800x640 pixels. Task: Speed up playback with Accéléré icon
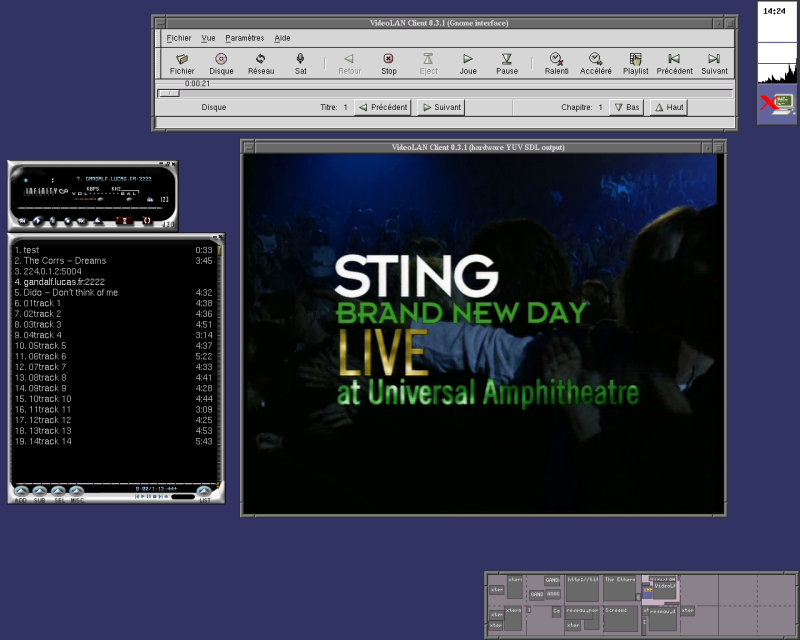click(x=595, y=64)
